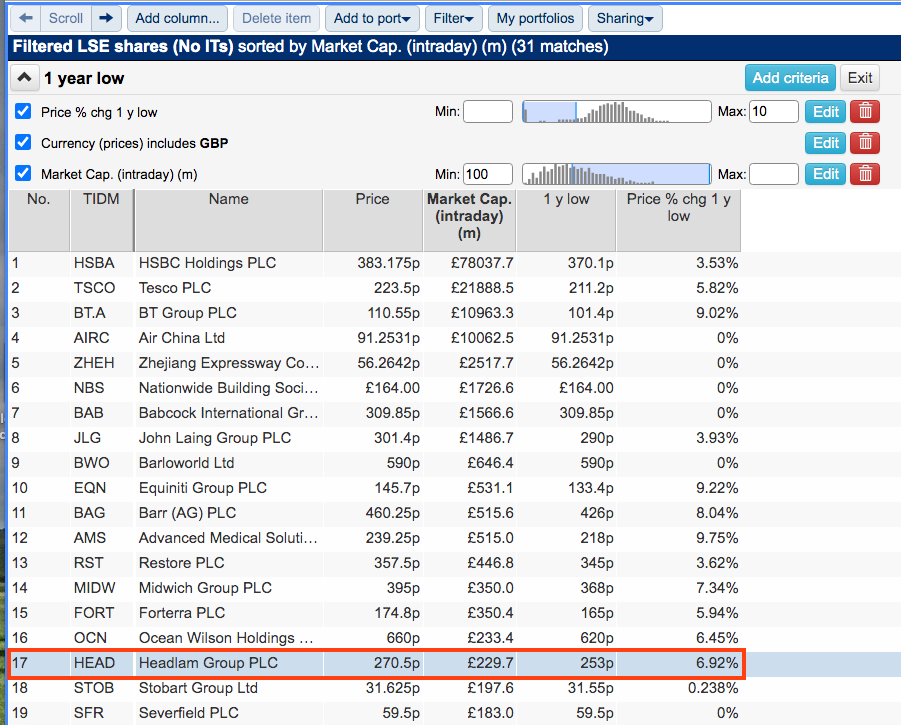This screenshot has height=725, width=901.
Task: Click Headlam Group PLC name
Action: [208, 663]
